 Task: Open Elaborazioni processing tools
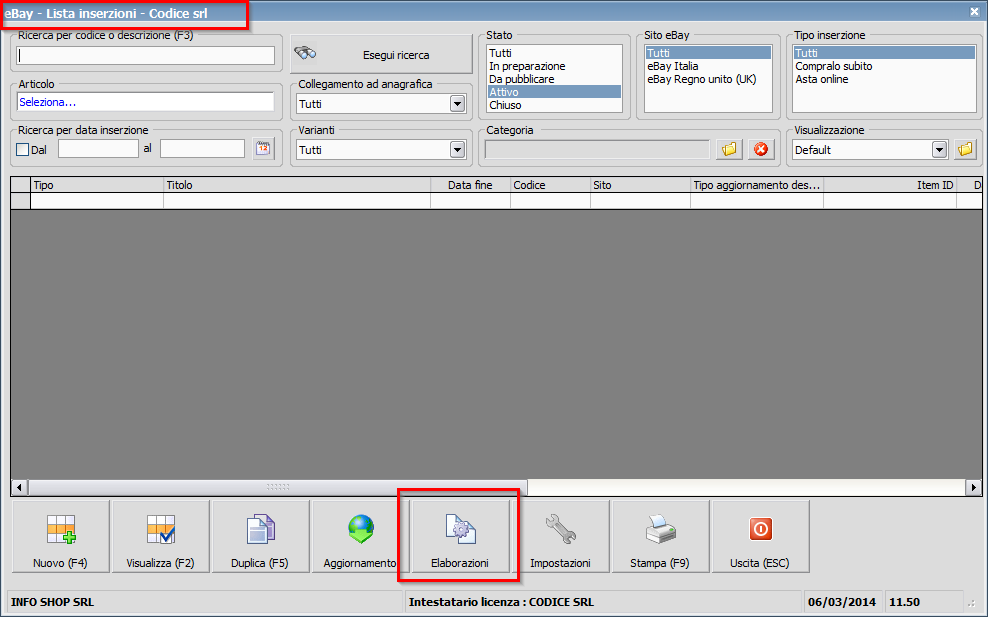460,536
